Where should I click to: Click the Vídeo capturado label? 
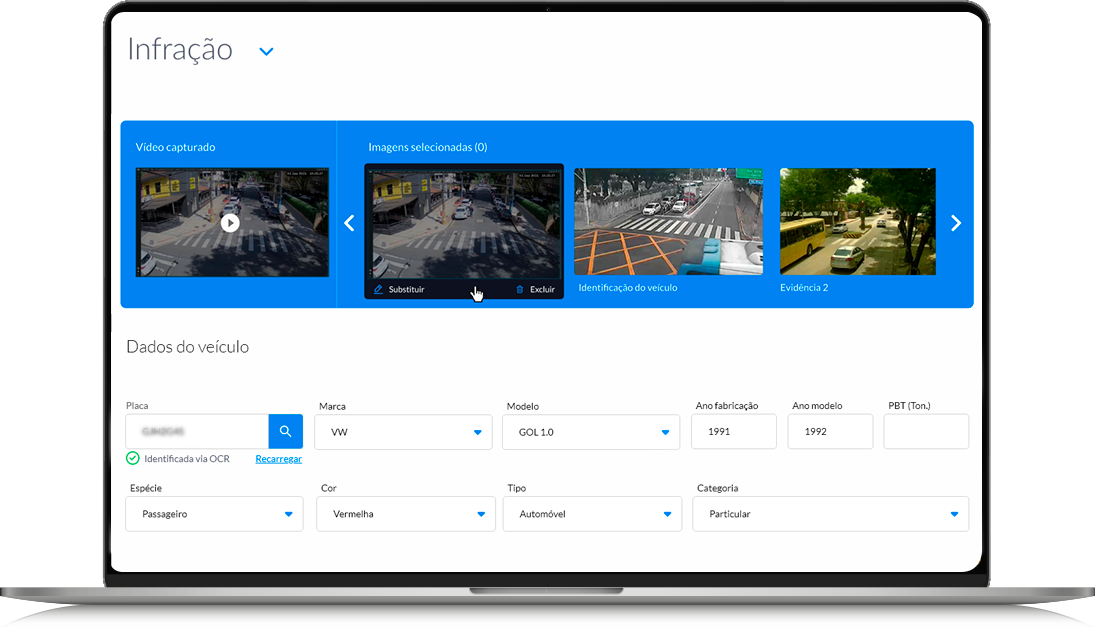click(x=175, y=147)
